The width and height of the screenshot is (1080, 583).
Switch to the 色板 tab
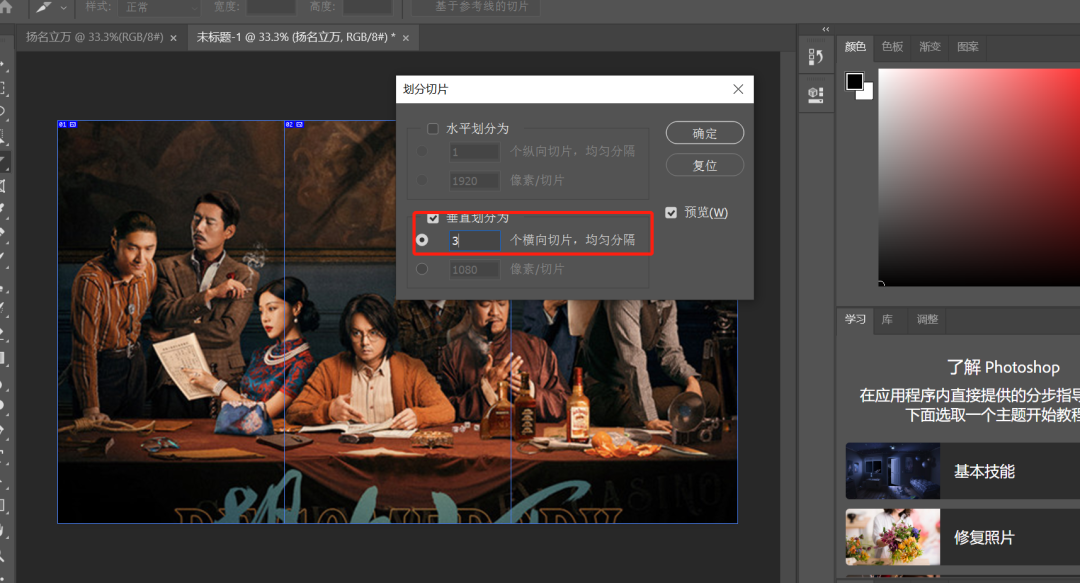(x=891, y=47)
